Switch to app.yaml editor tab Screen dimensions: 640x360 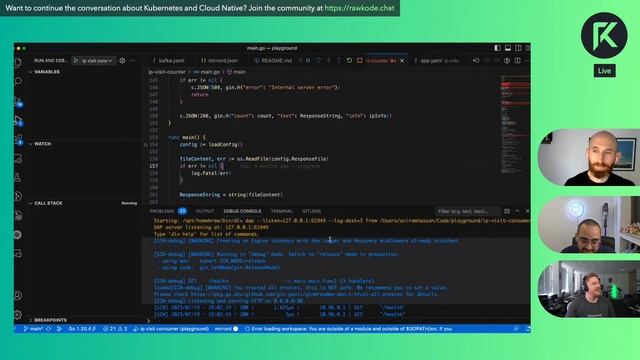click(x=436, y=60)
